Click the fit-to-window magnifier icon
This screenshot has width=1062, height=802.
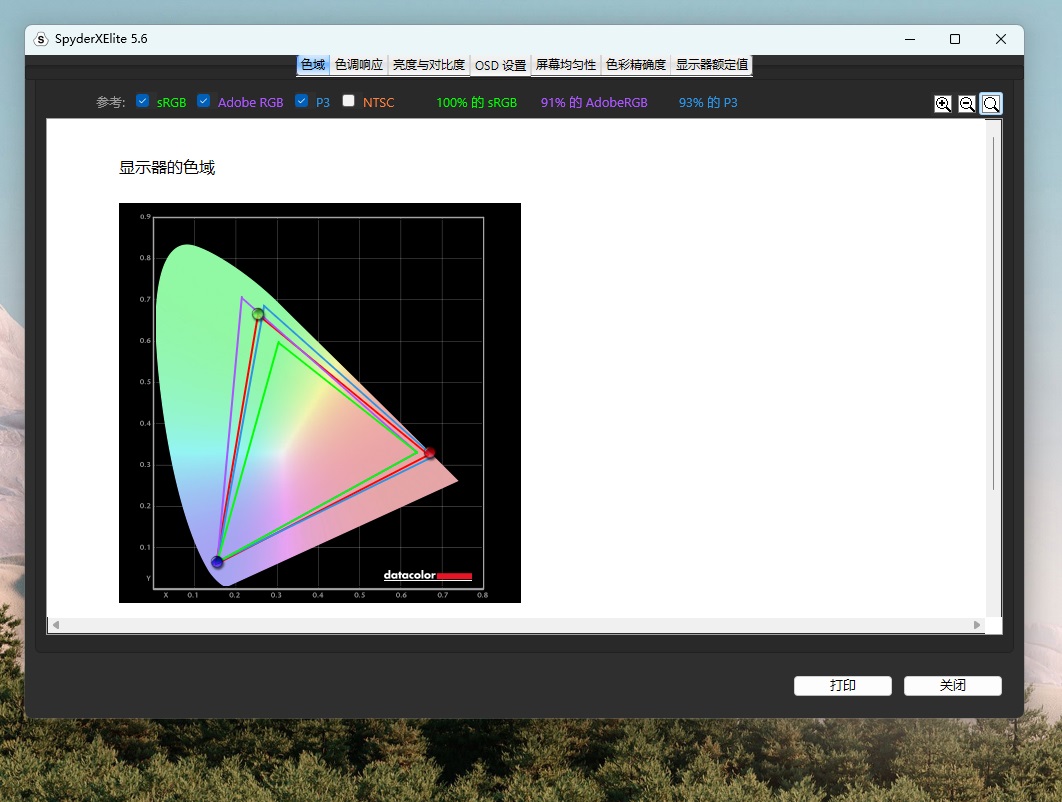991,104
